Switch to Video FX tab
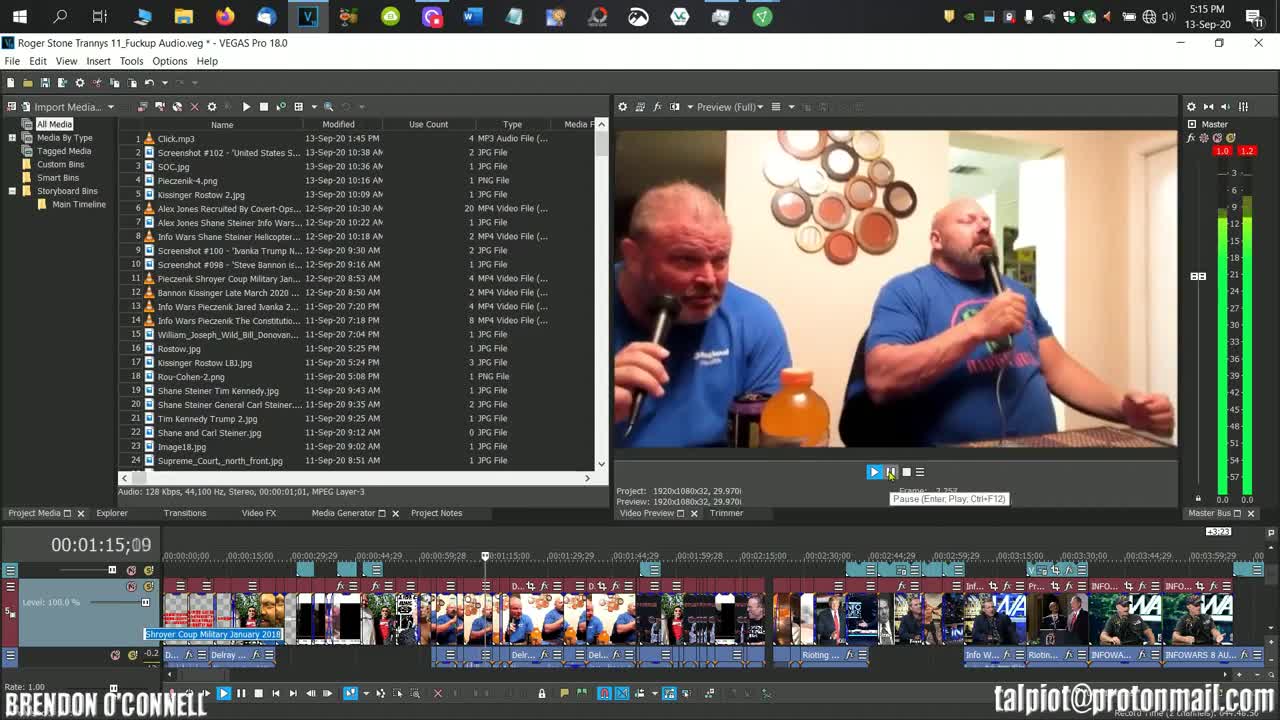The width and height of the screenshot is (1280, 720). 259,513
